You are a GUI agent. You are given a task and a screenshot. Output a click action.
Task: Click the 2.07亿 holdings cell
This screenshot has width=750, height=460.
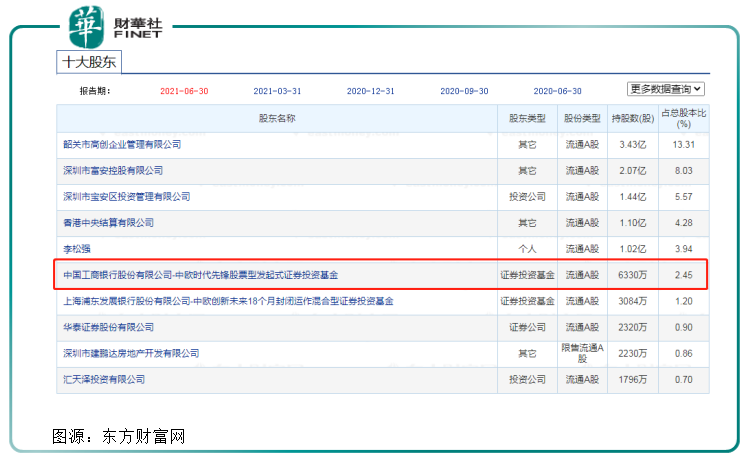[633, 171]
